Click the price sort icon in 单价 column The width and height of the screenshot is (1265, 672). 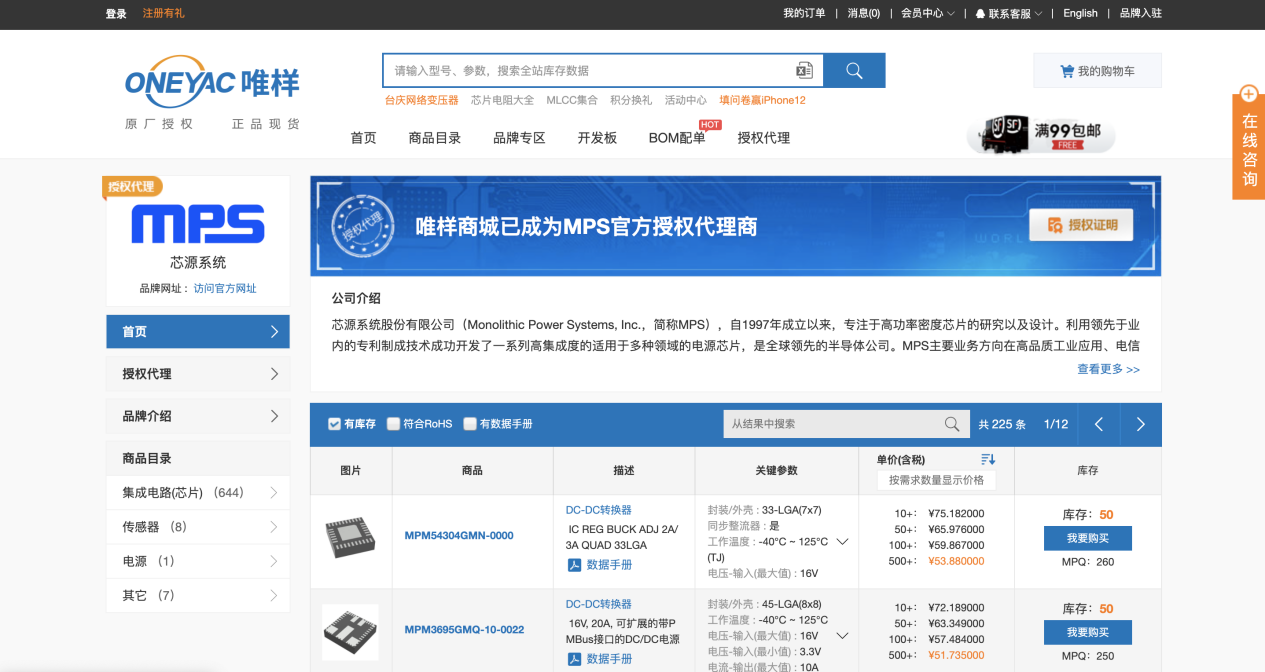(x=988, y=459)
